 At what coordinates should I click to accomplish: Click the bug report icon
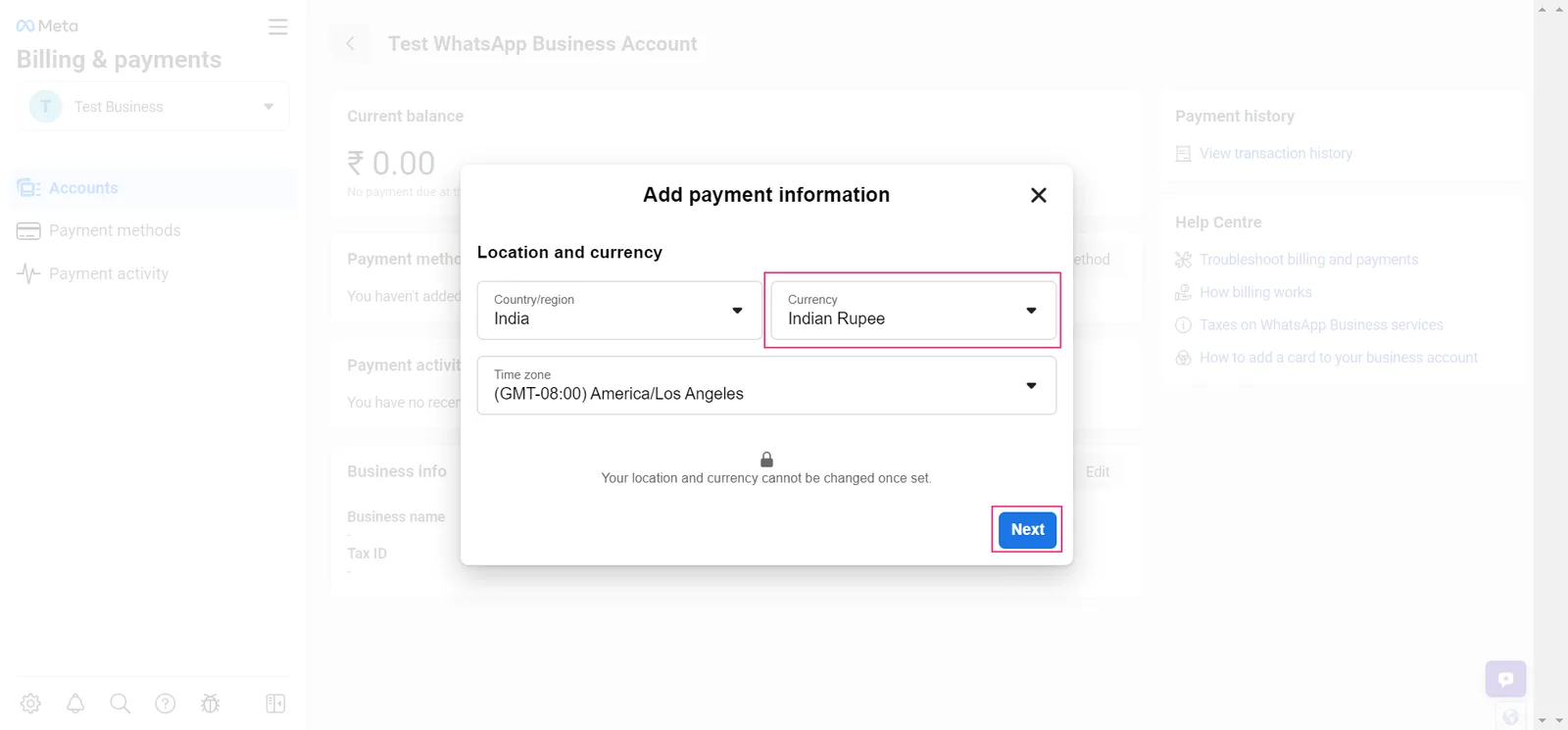(210, 704)
